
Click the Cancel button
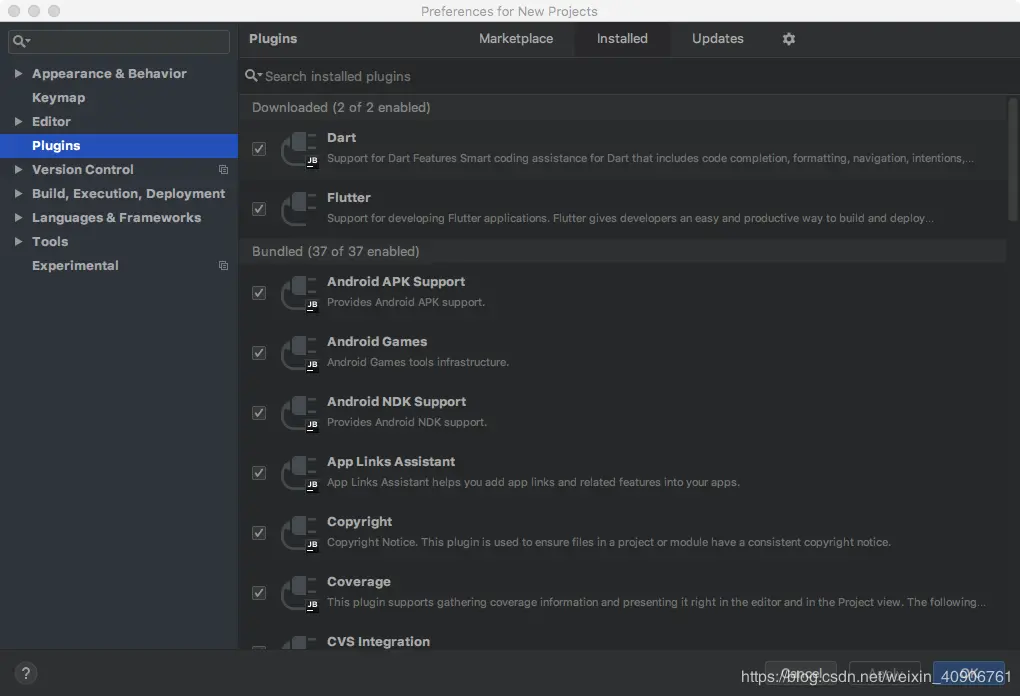[801, 674]
